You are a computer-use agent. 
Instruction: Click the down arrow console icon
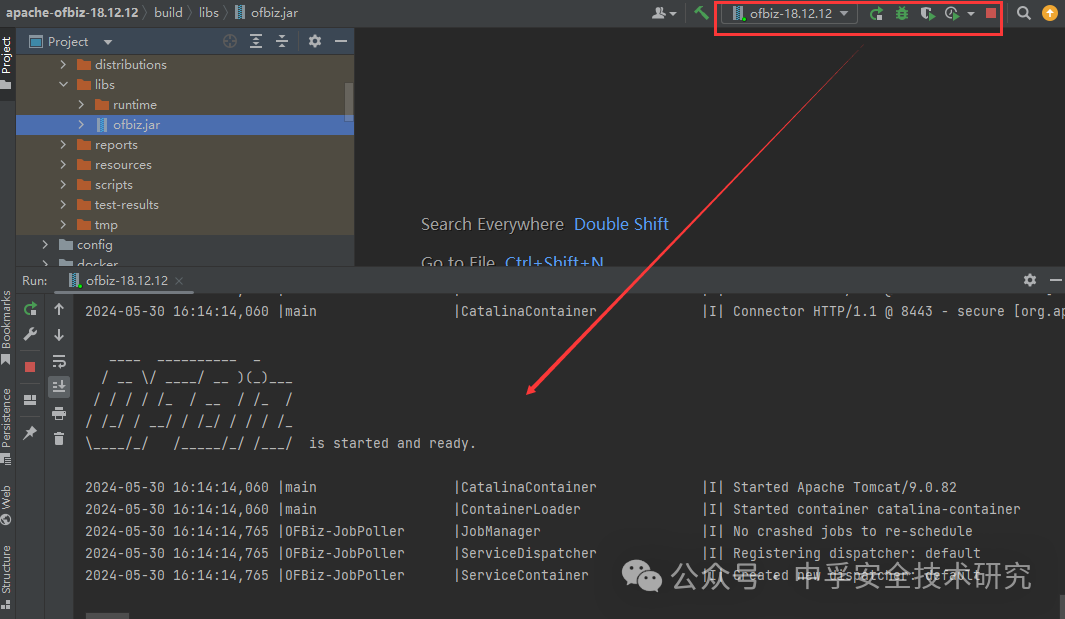(59, 335)
